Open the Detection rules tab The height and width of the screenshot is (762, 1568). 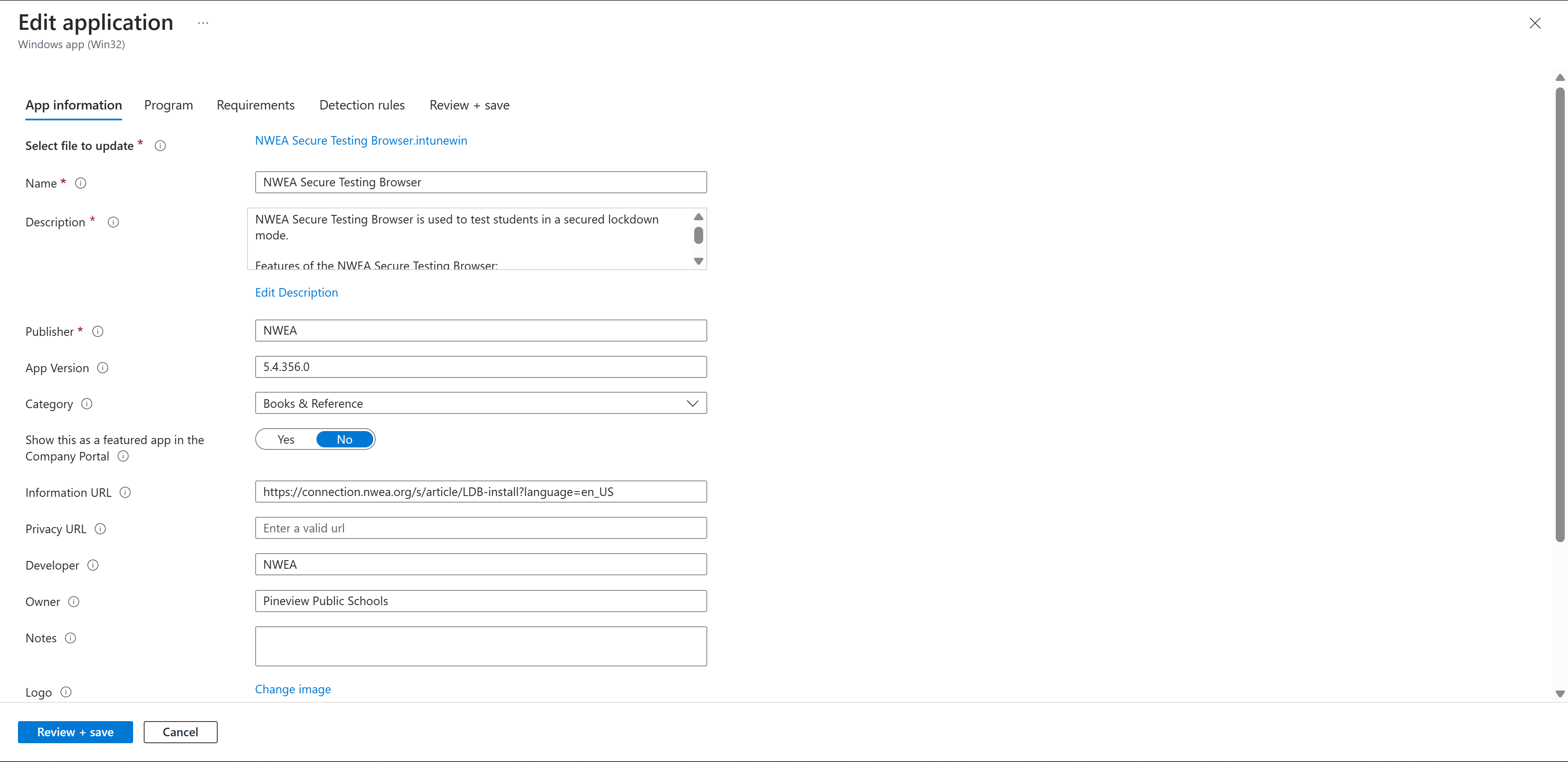click(x=362, y=105)
